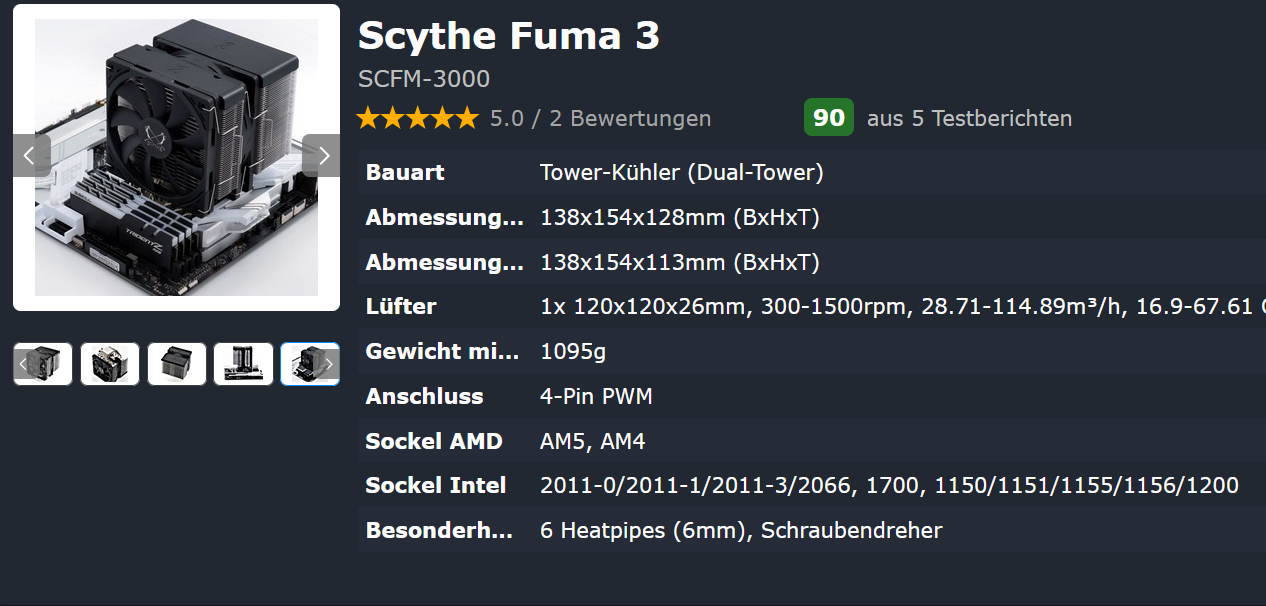Select the first cooler thumbnail

[x=43, y=364]
